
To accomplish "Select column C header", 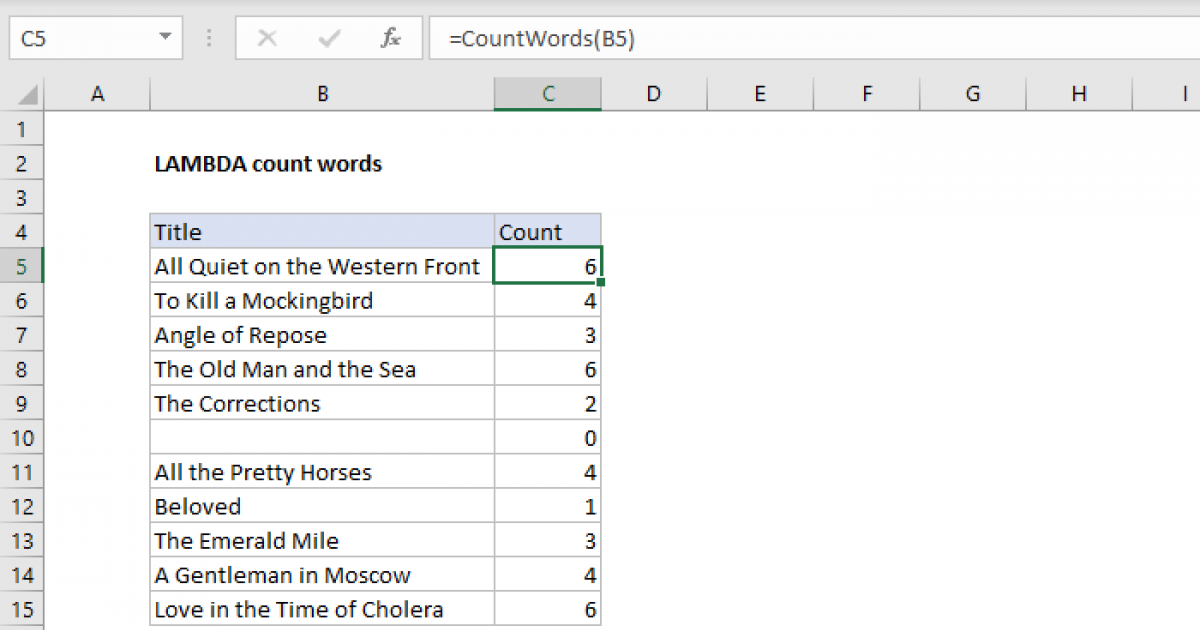I will [547, 93].
